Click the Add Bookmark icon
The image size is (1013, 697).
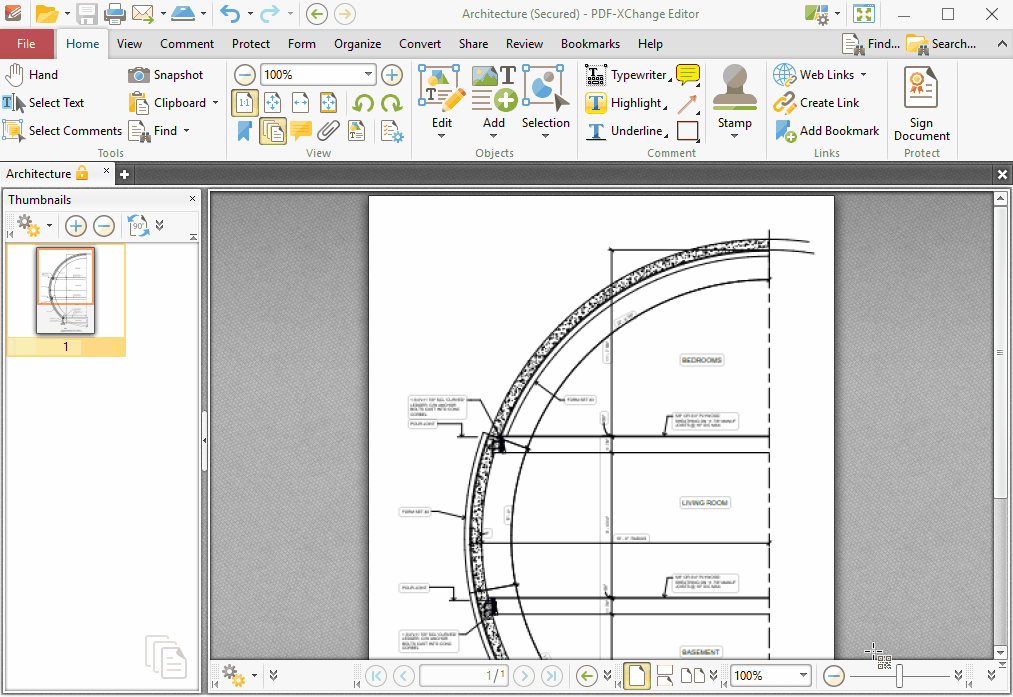coord(786,131)
